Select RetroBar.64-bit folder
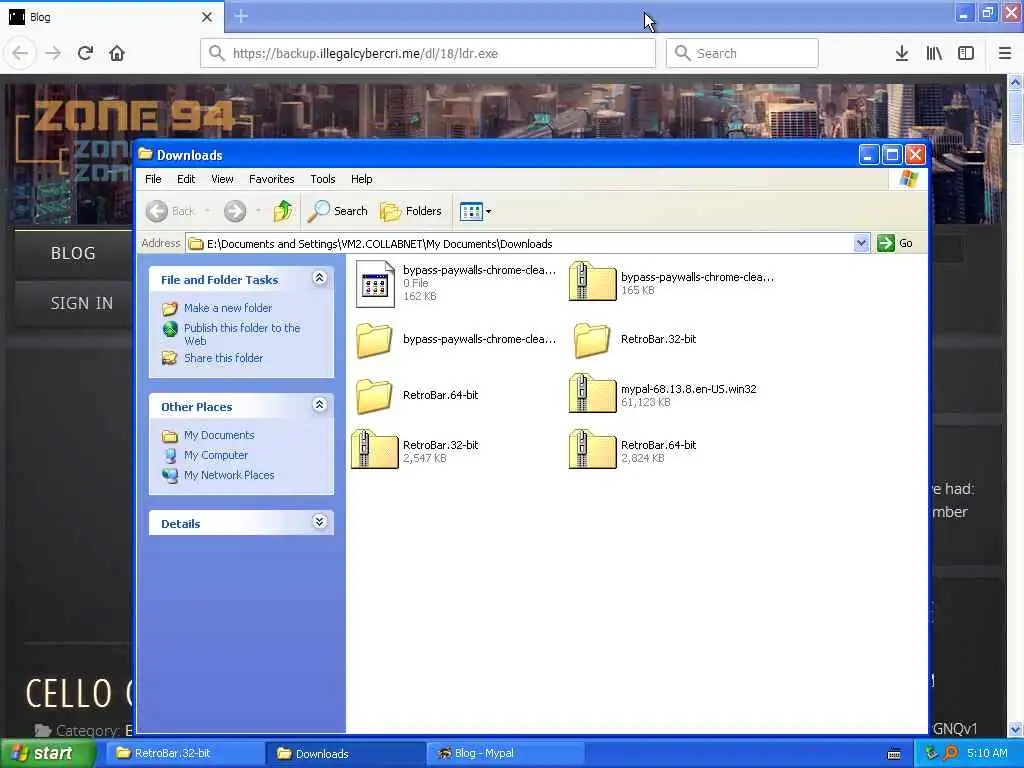 pos(417,396)
